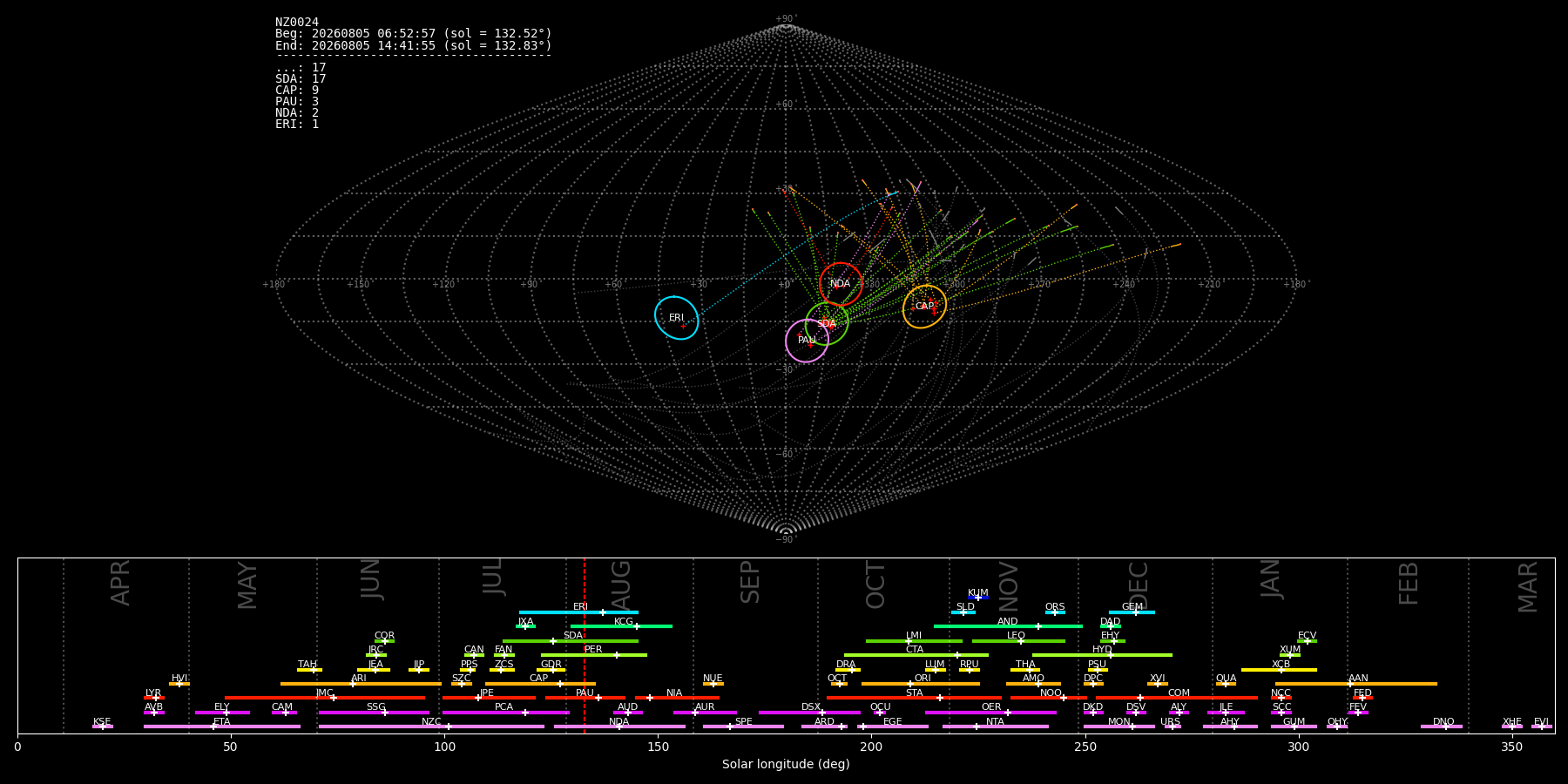The width and height of the screenshot is (1568, 784).
Task: Click the DEC month label
Action: coord(1139,587)
